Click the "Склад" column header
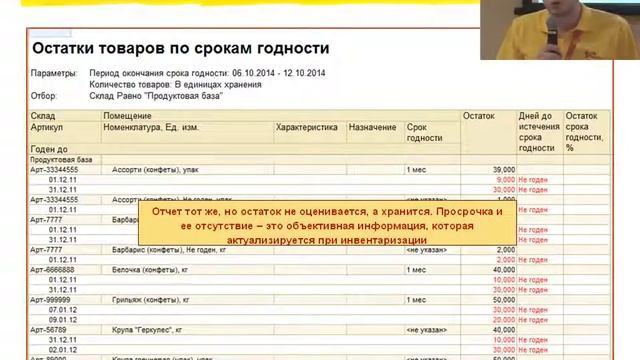The image size is (640, 360). tap(43, 116)
